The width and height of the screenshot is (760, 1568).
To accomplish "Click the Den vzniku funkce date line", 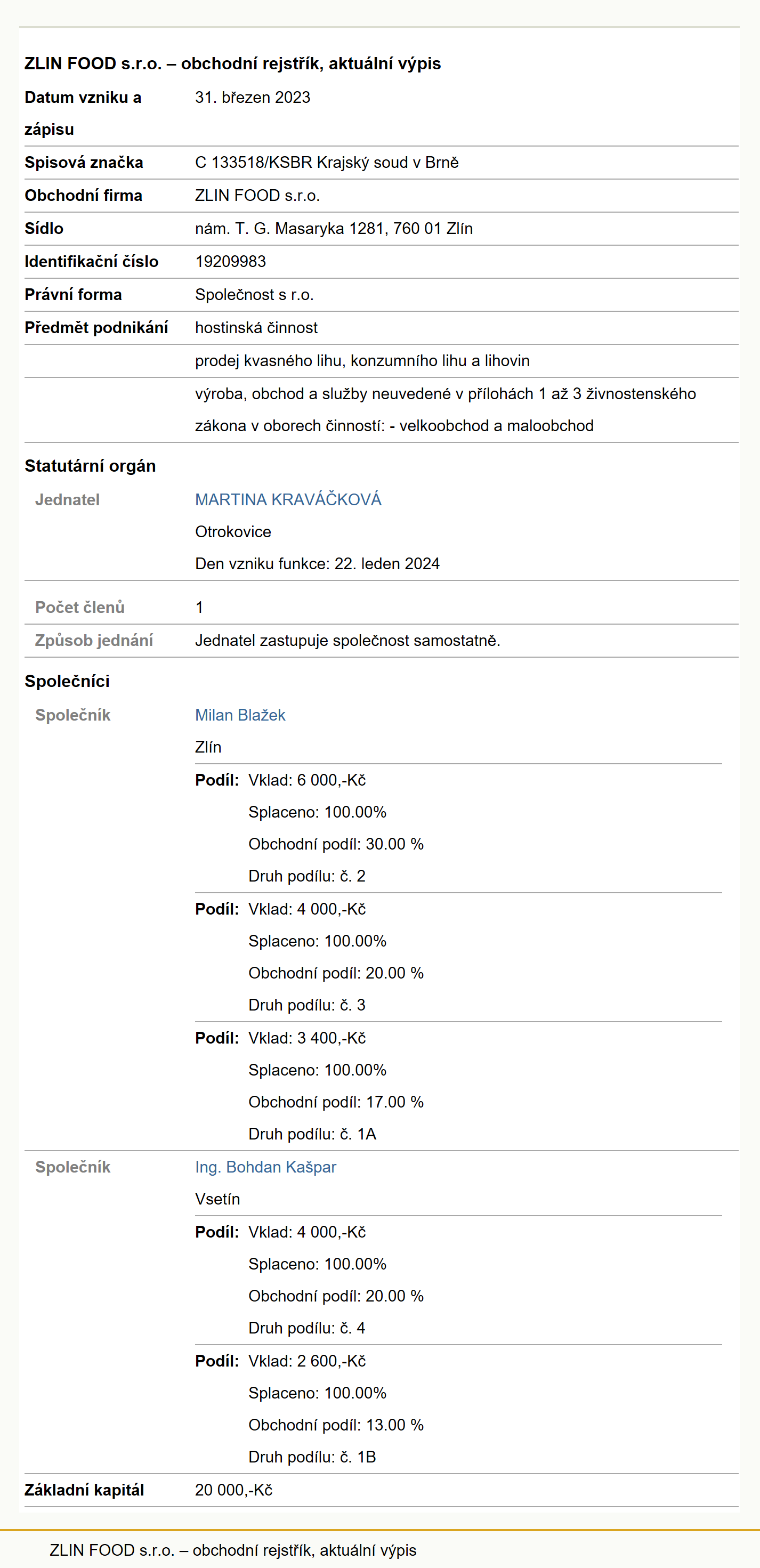I will 317,564.
